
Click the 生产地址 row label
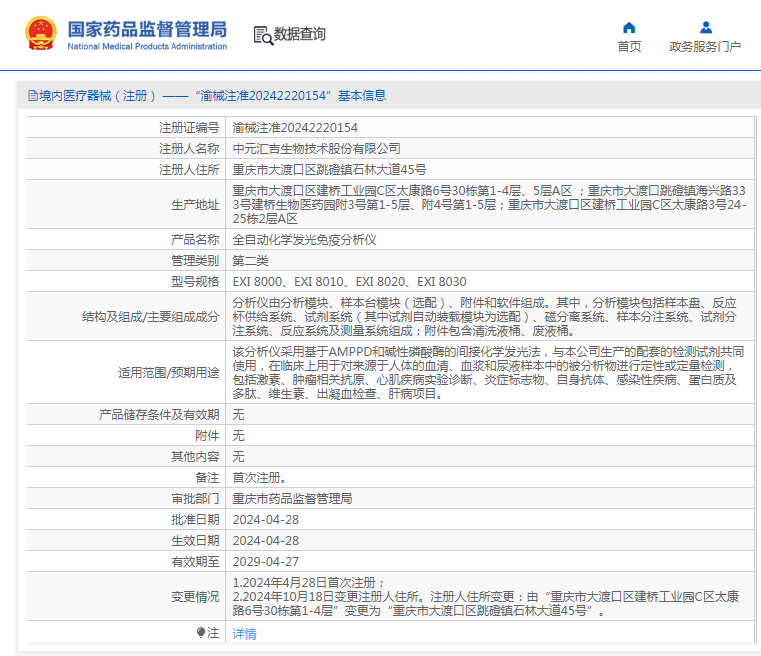click(x=195, y=205)
